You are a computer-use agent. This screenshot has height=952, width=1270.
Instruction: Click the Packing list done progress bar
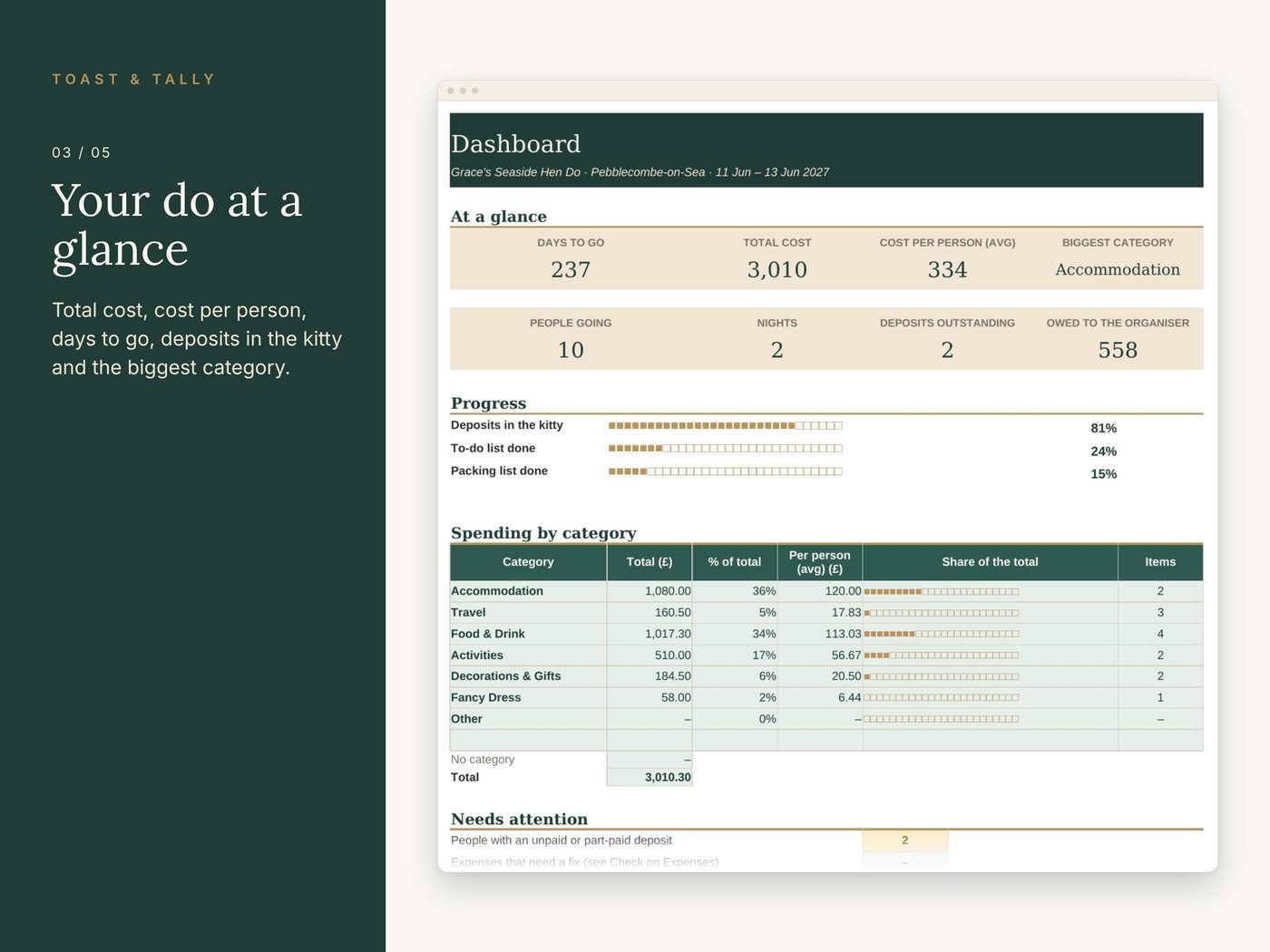[726, 471]
